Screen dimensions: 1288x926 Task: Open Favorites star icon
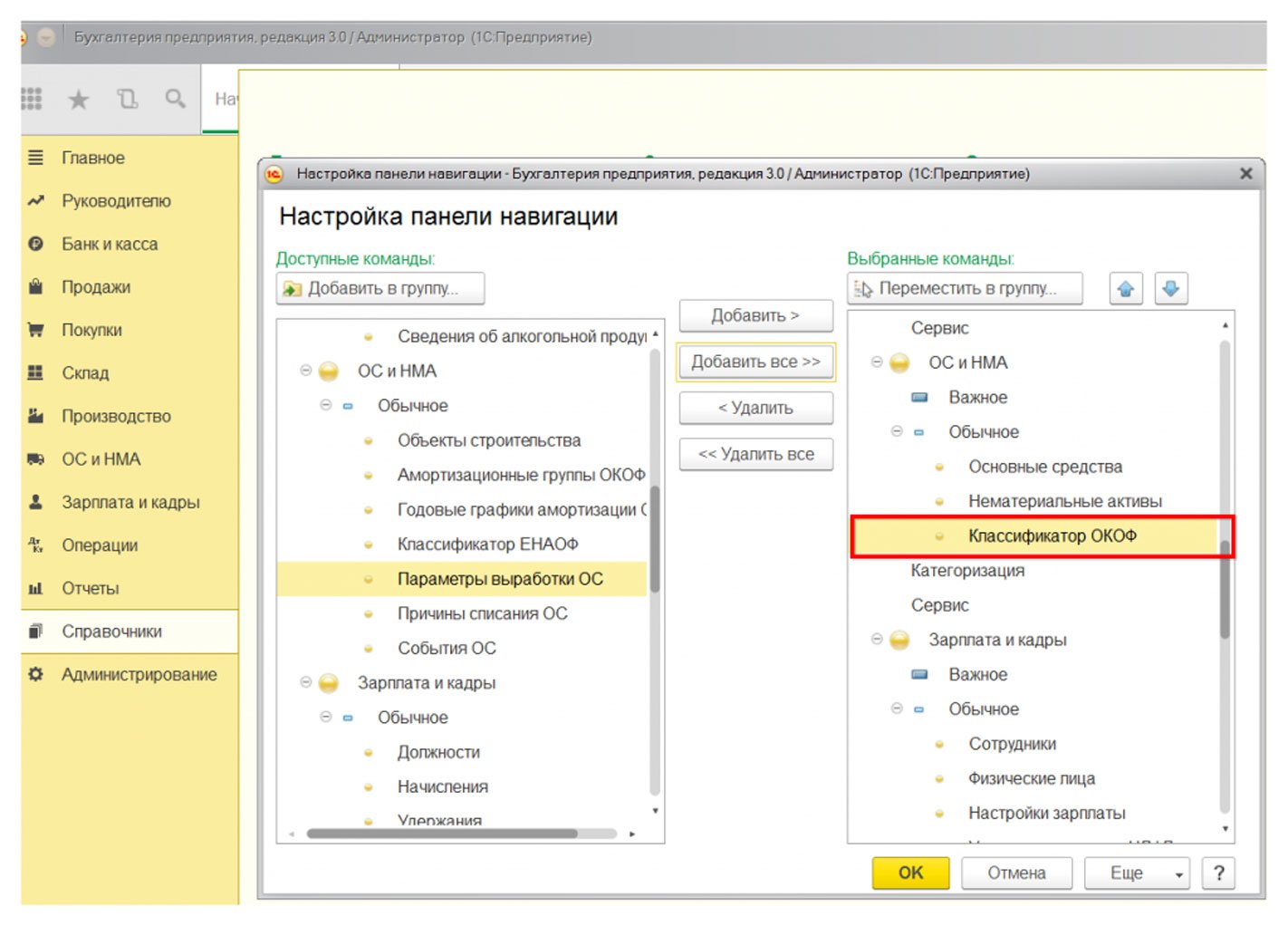click(x=79, y=99)
